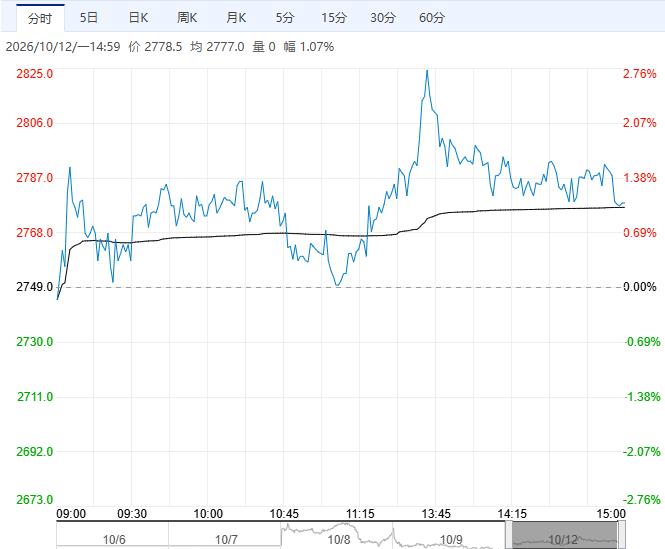Click the green -0.69% percentage label
Image resolution: width=665 pixels, height=549 pixels.
tap(643, 342)
